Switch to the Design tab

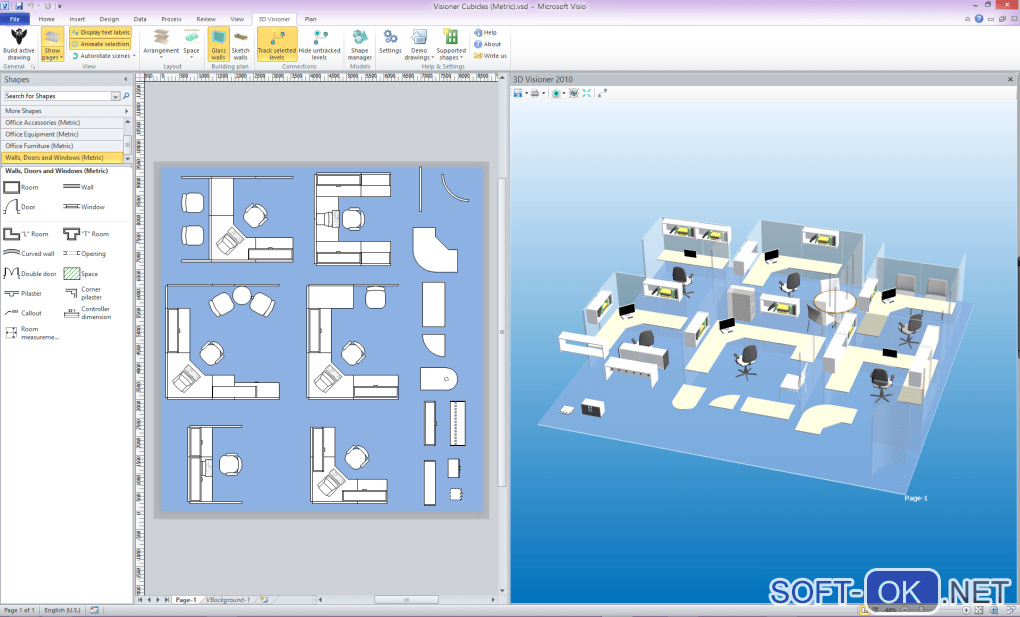click(109, 19)
